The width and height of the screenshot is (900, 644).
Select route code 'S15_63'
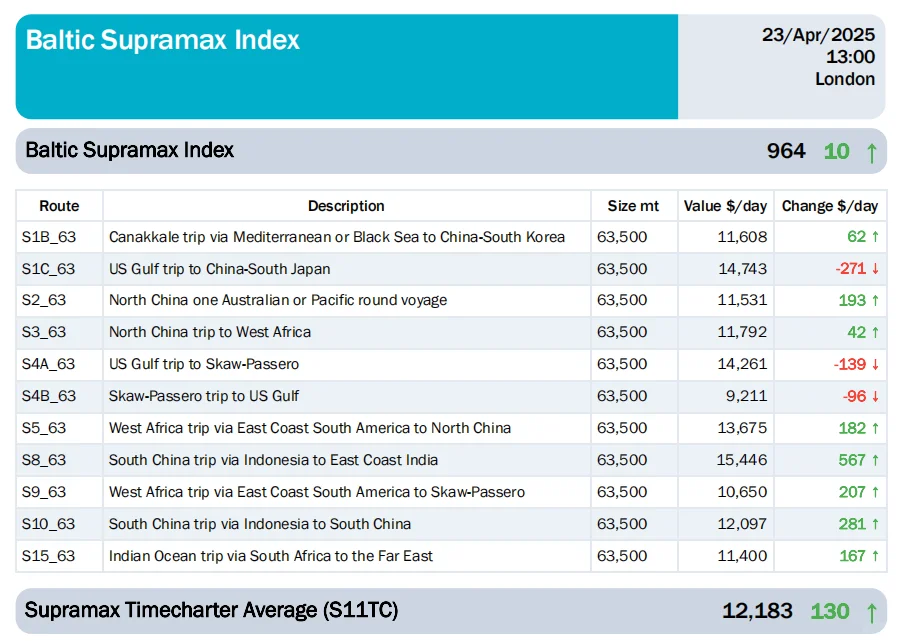48,556
